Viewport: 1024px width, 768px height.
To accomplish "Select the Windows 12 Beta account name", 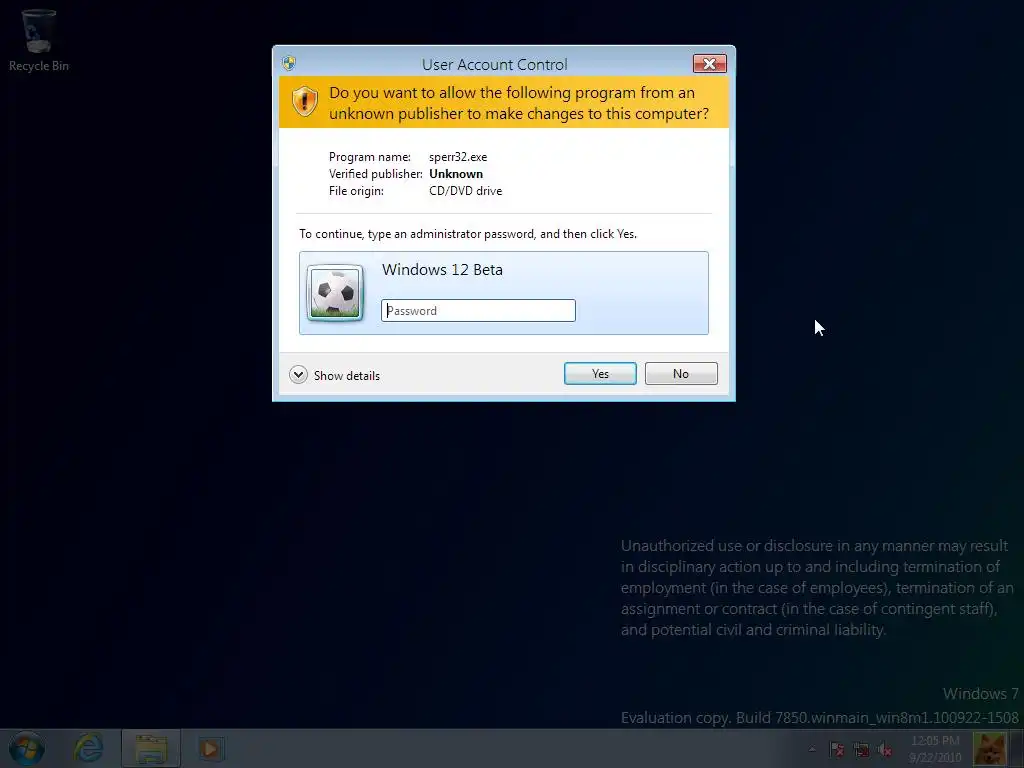I will [x=442, y=270].
